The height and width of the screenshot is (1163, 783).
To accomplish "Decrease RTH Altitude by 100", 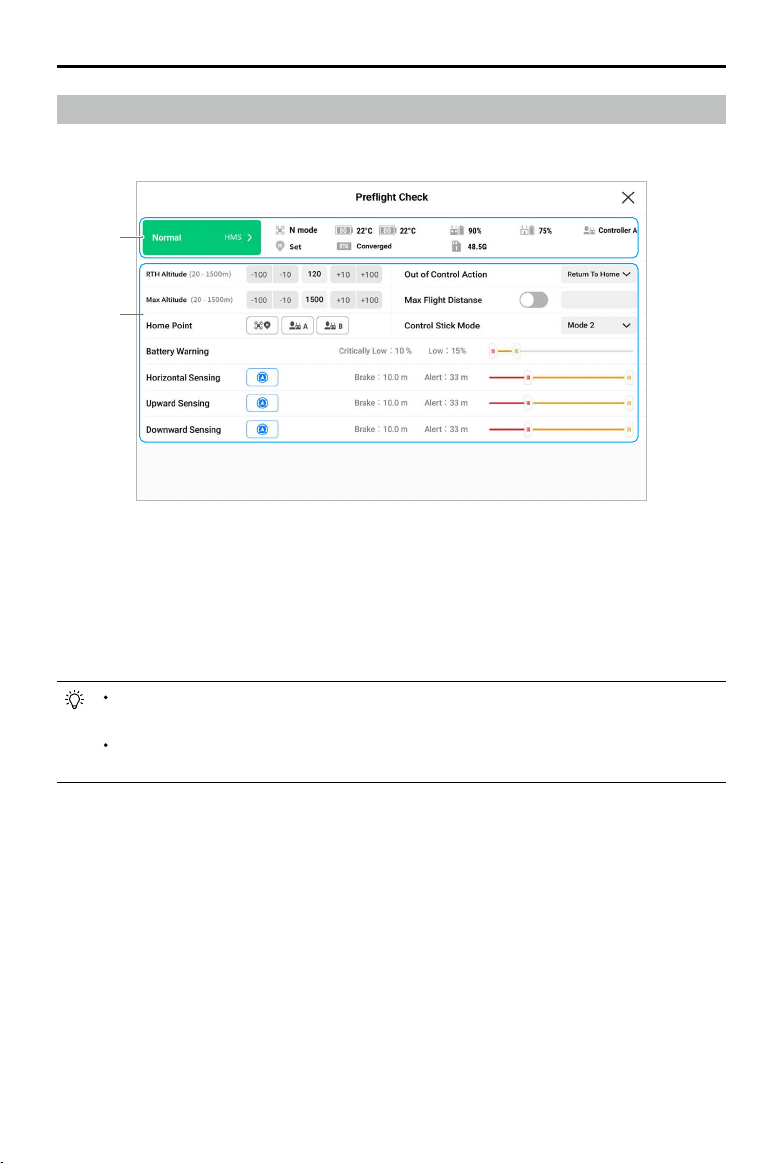I will pos(259,274).
